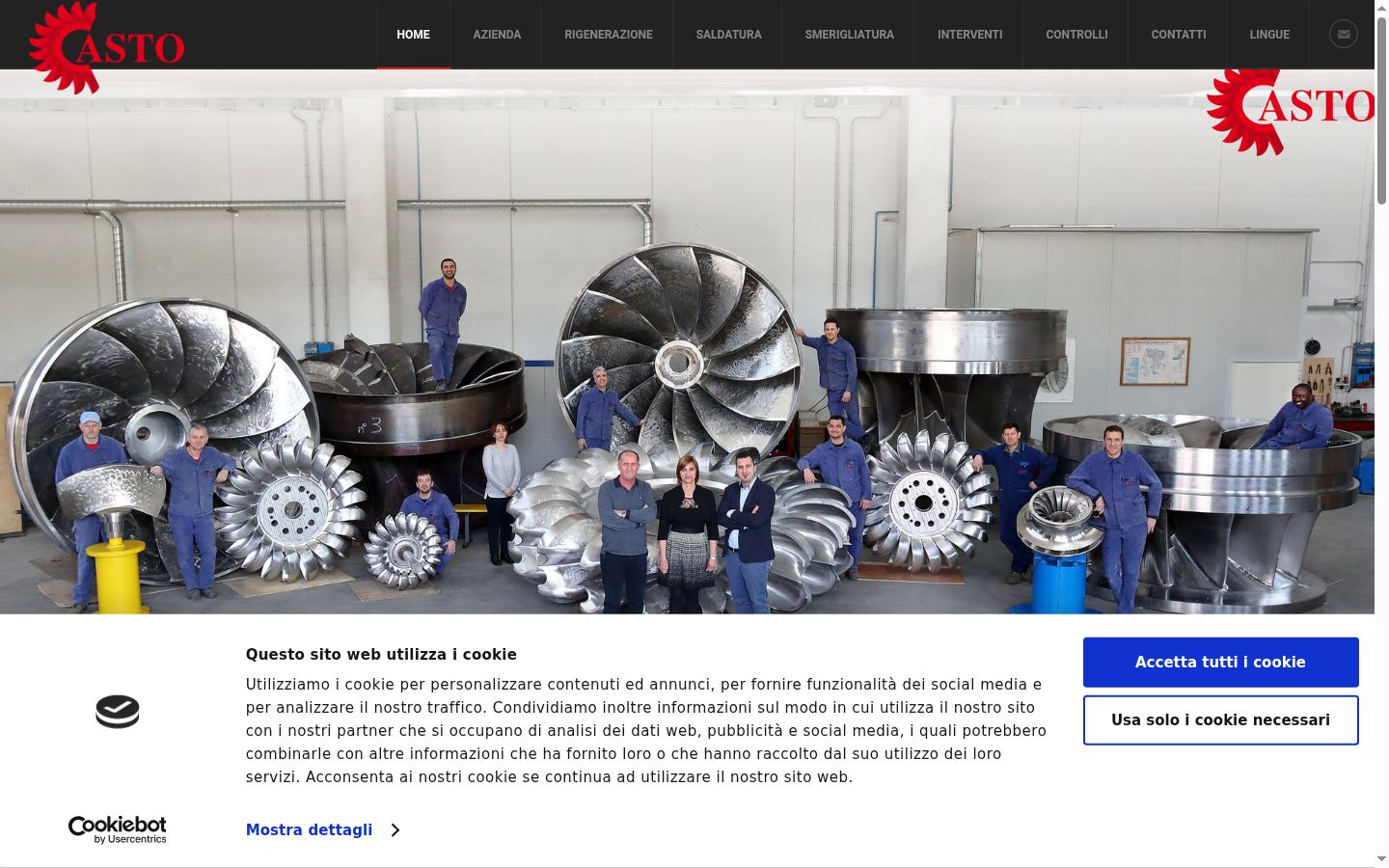1389x868 pixels.
Task: Click the Cookiebot by Usercentrics logo
Action: point(118,829)
